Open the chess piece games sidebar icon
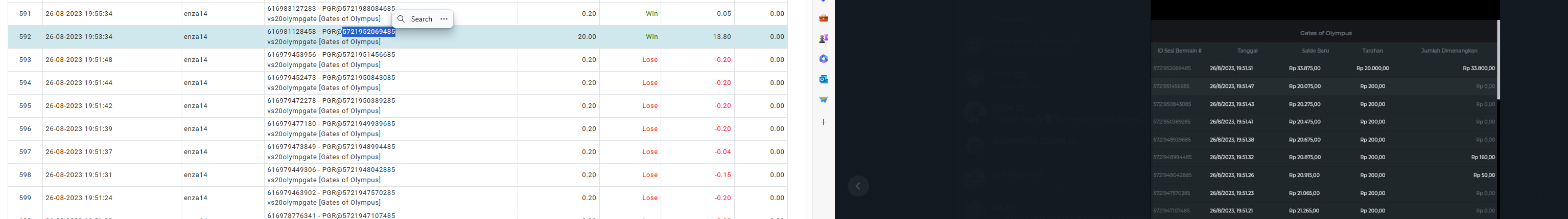The image size is (1568, 219). 823,38
